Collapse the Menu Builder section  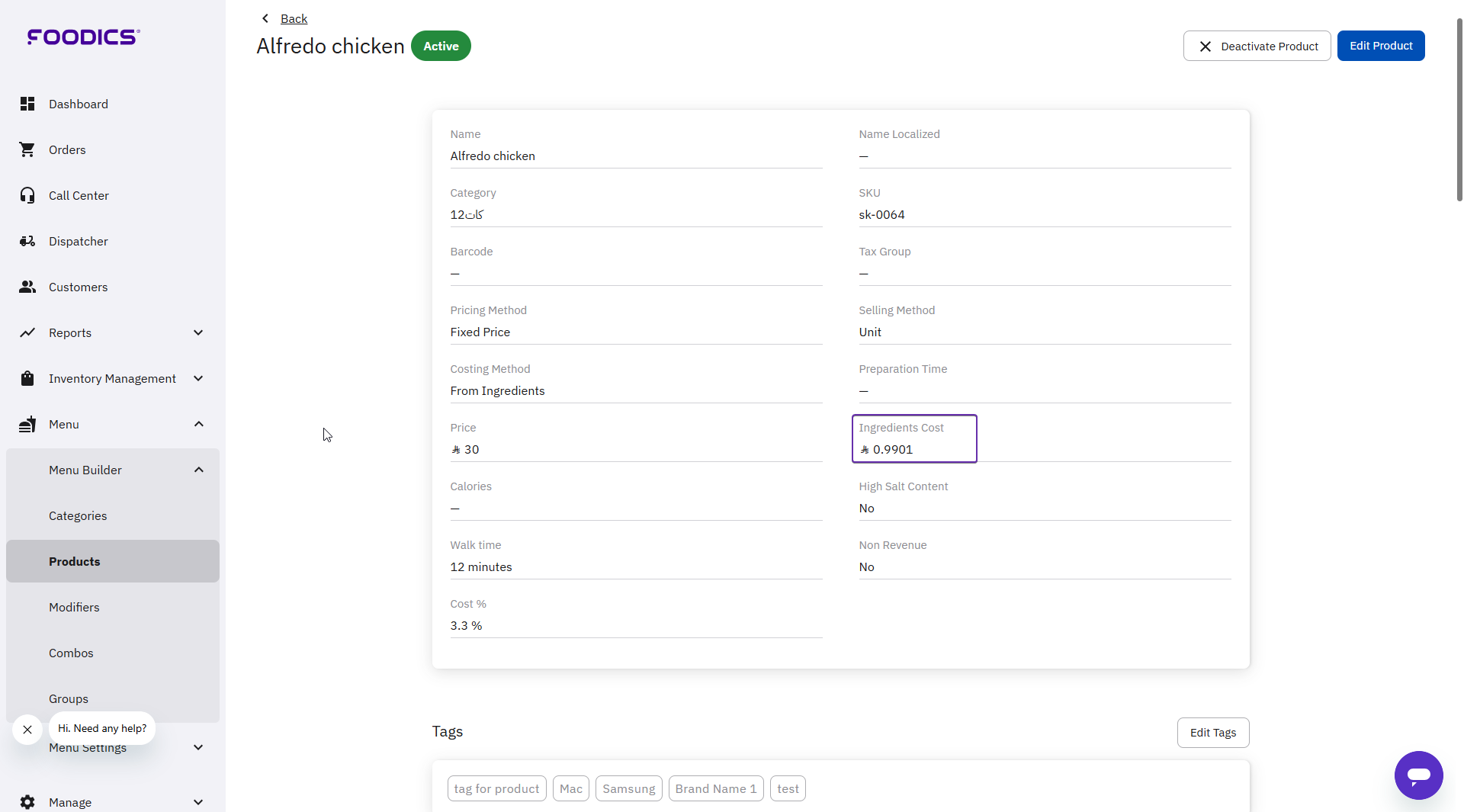[x=198, y=470]
